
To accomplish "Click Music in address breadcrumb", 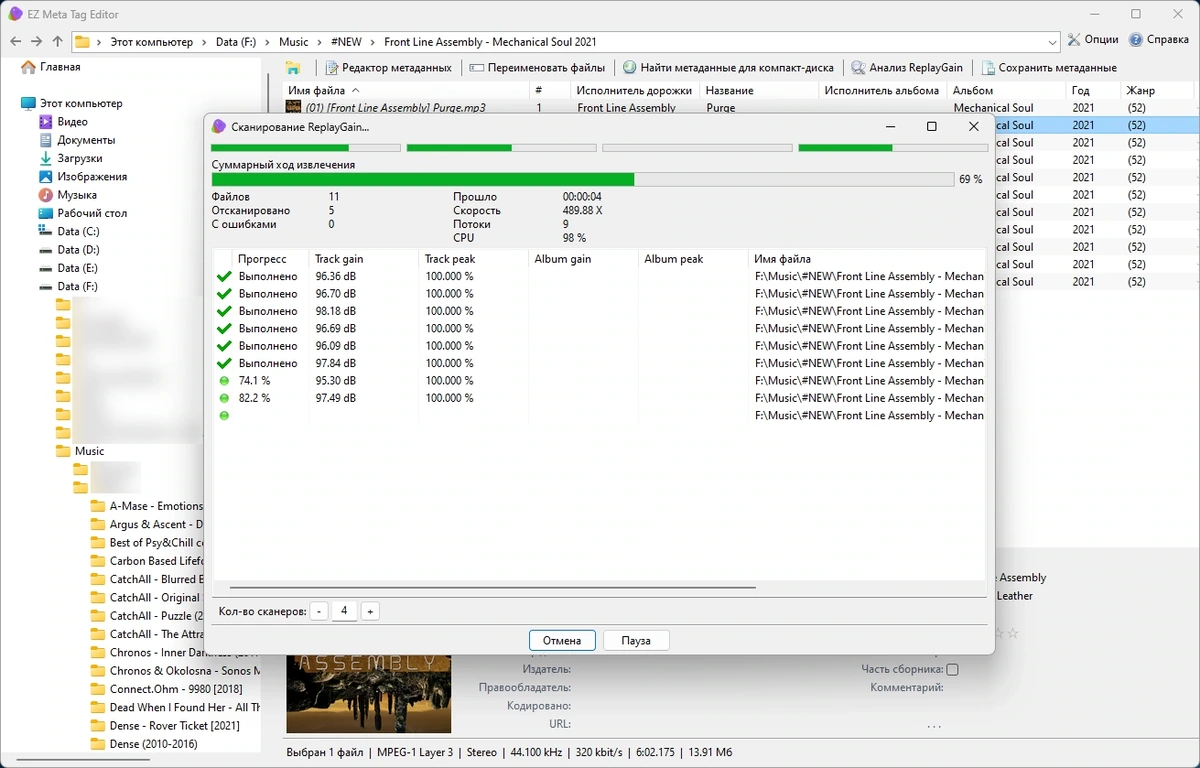I will point(293,42).
